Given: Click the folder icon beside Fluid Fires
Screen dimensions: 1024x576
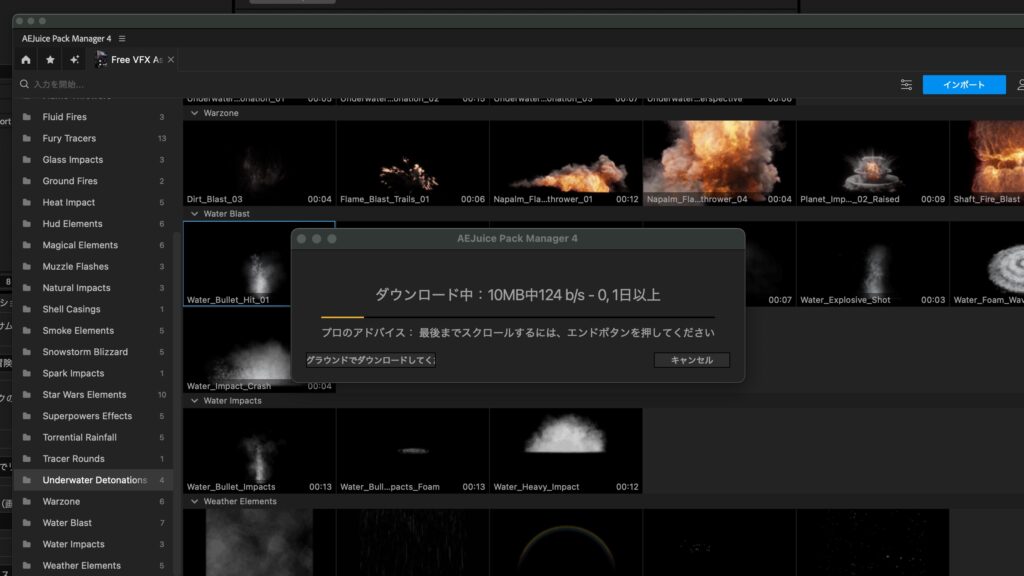Looking at the screenshot, I should coord(27,117).
